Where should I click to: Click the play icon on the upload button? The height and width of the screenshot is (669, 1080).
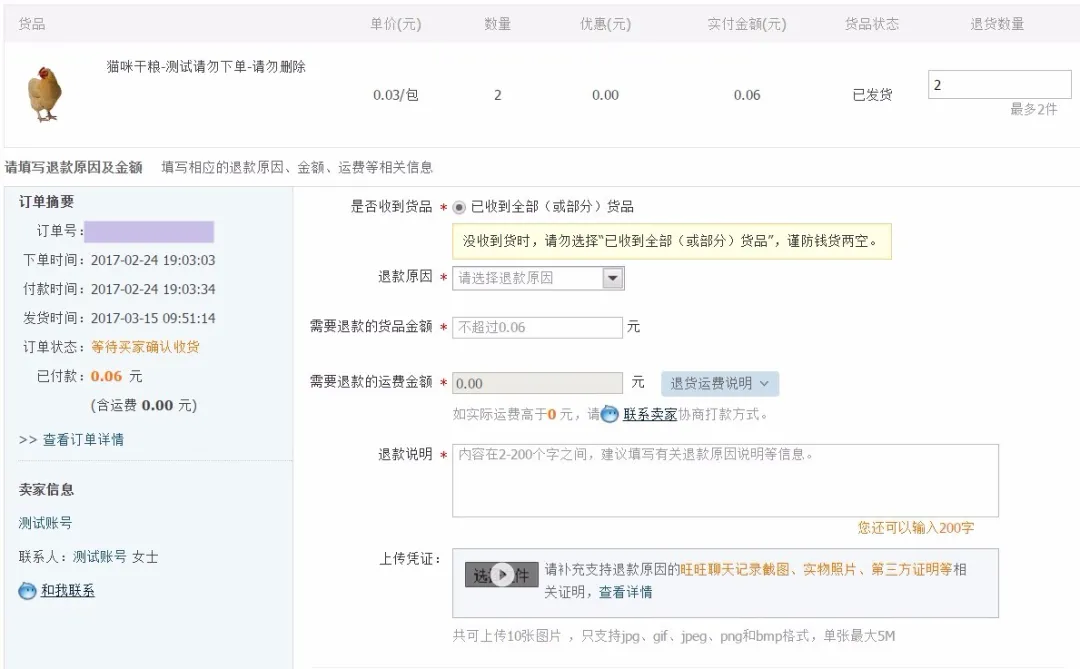tap(503, 574)
